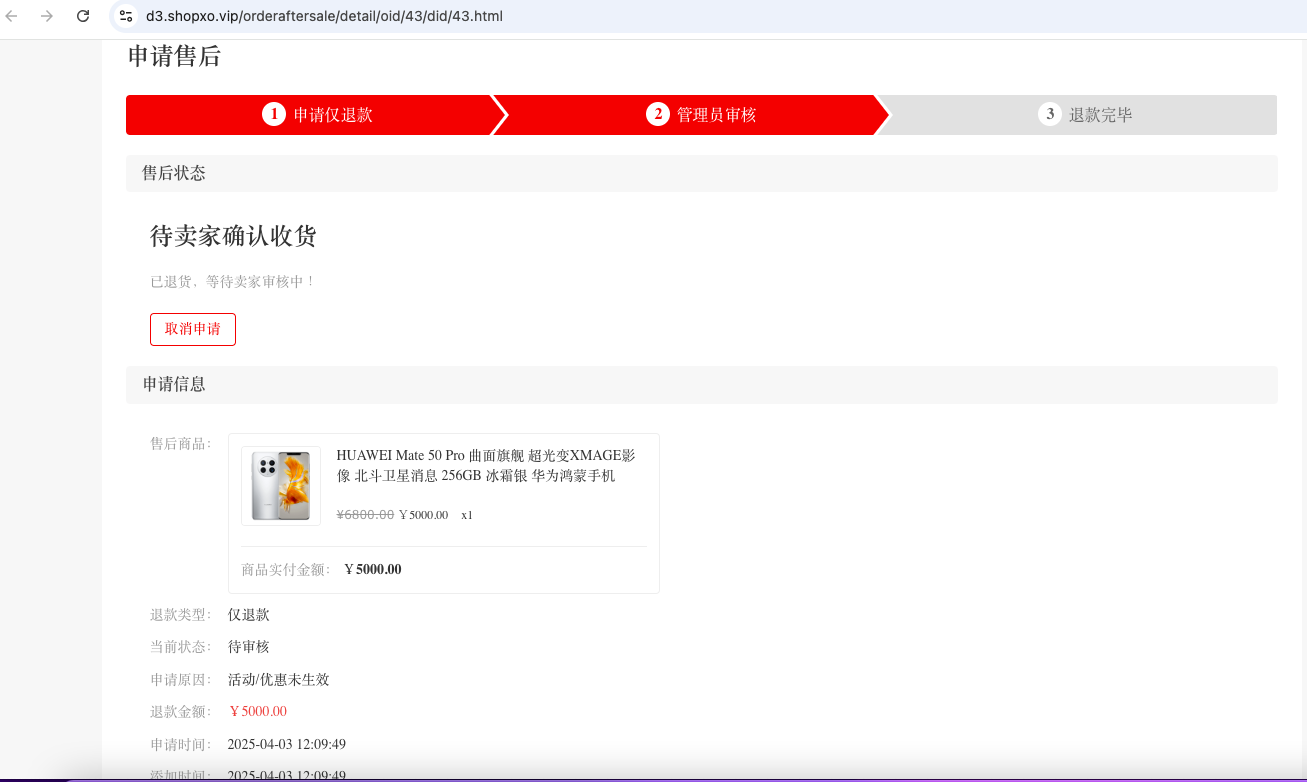The height and width of the screenshot is (782, 1307).
Task: Select step 1 申请仅退款
Action: pyautogui.click(x=317, y=115)
